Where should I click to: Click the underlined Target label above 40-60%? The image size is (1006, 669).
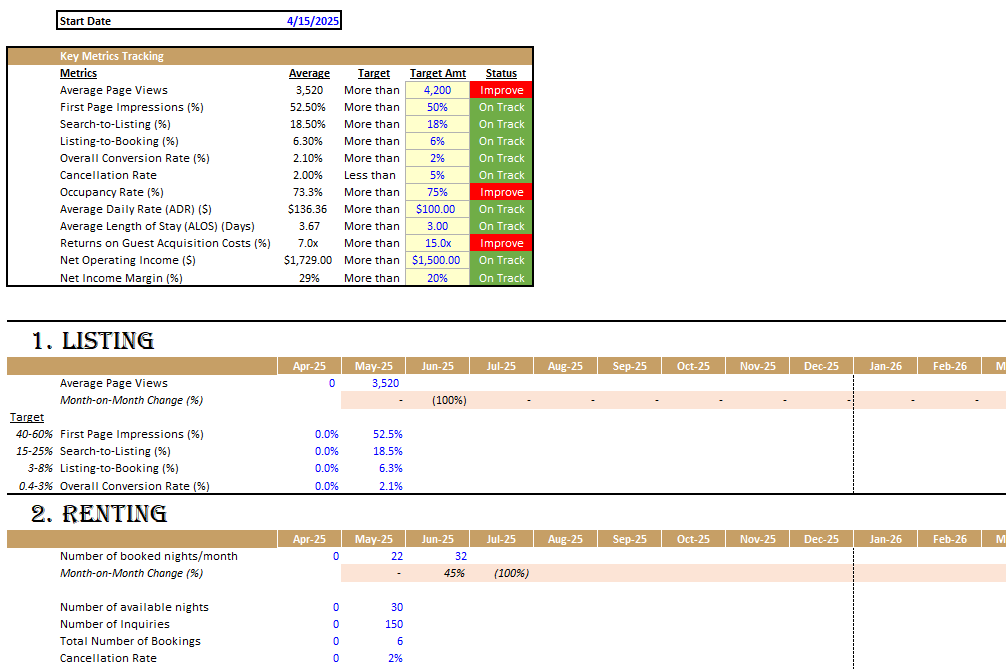[27, 417]
